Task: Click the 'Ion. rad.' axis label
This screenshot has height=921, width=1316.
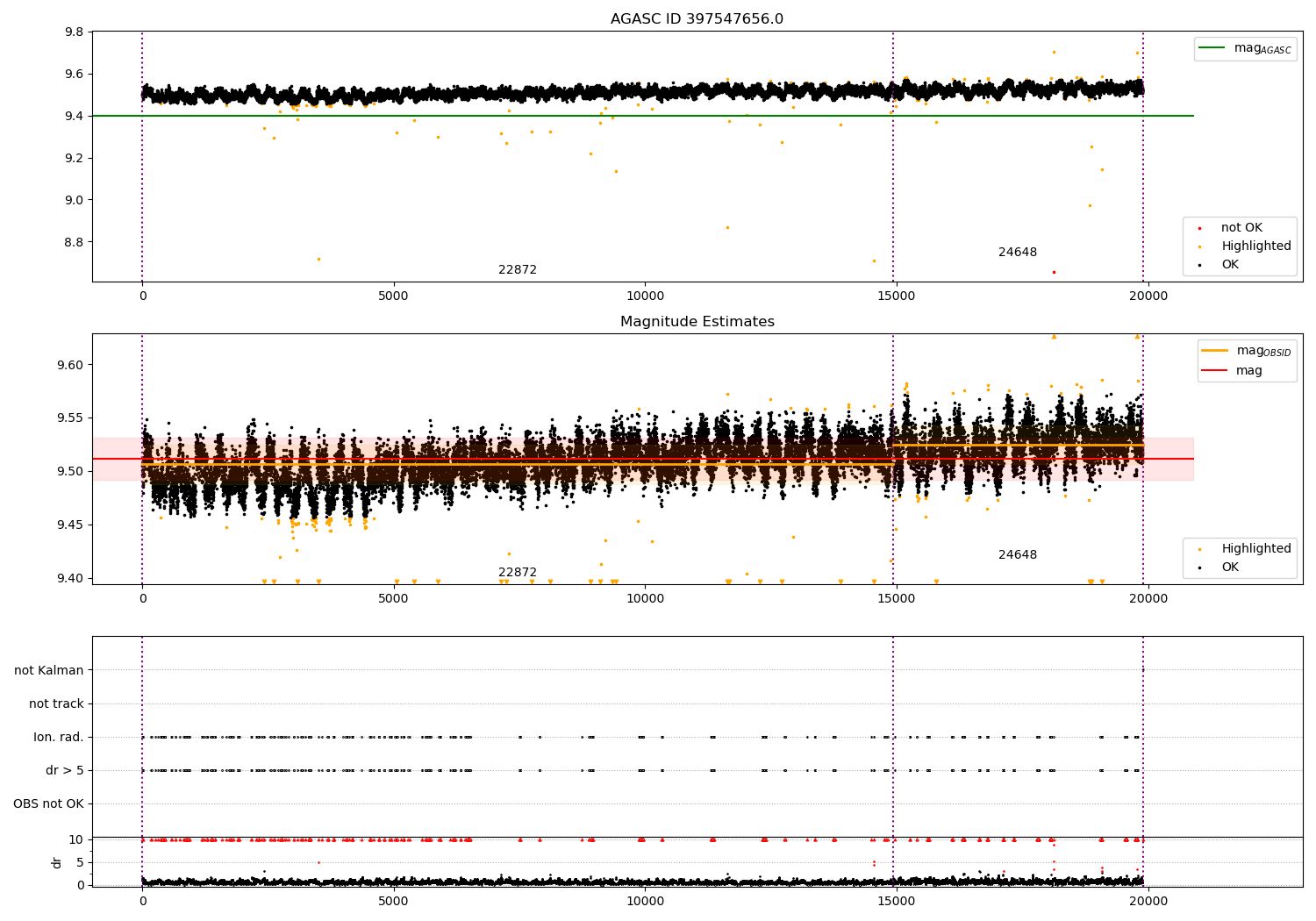Action: coord(59,737)
